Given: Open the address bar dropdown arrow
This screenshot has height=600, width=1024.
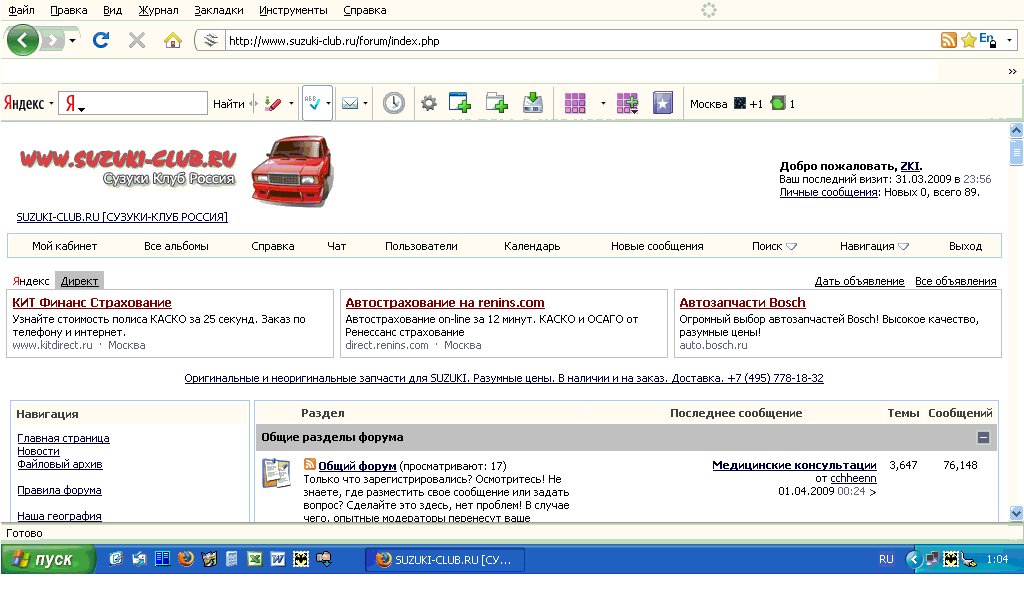Looking at the screenshot, I should (x=1010, y=40).
